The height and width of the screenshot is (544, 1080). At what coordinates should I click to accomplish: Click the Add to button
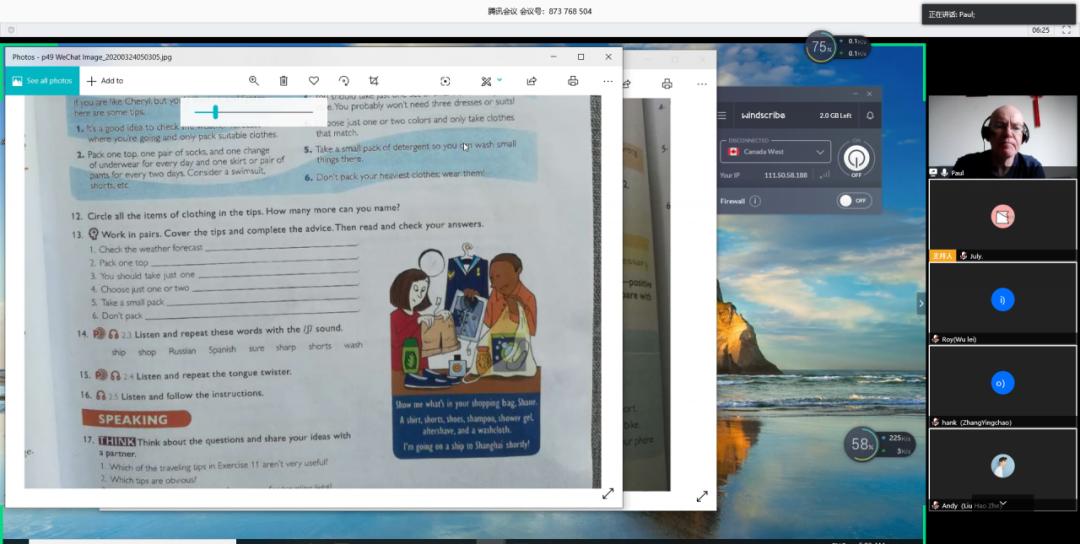(105, 81)
